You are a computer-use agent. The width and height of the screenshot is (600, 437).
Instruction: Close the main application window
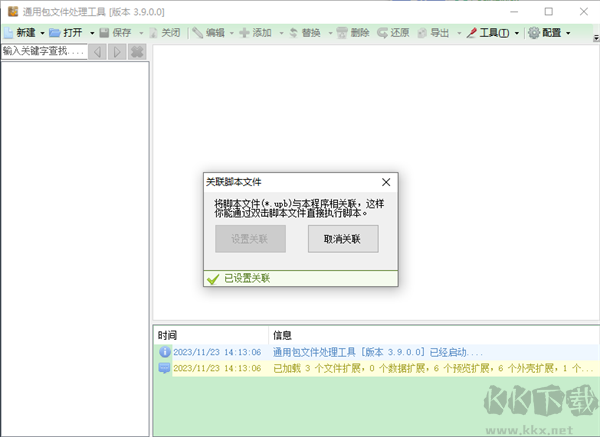coord(584,12)
